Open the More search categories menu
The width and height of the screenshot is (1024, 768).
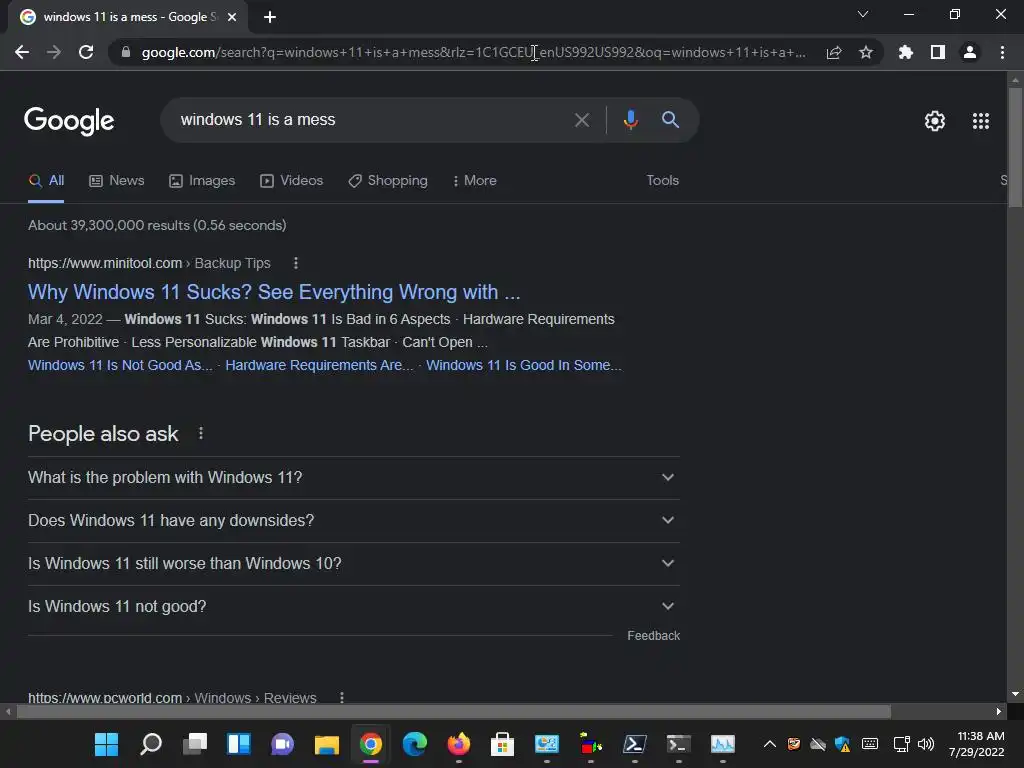(475, 181)
